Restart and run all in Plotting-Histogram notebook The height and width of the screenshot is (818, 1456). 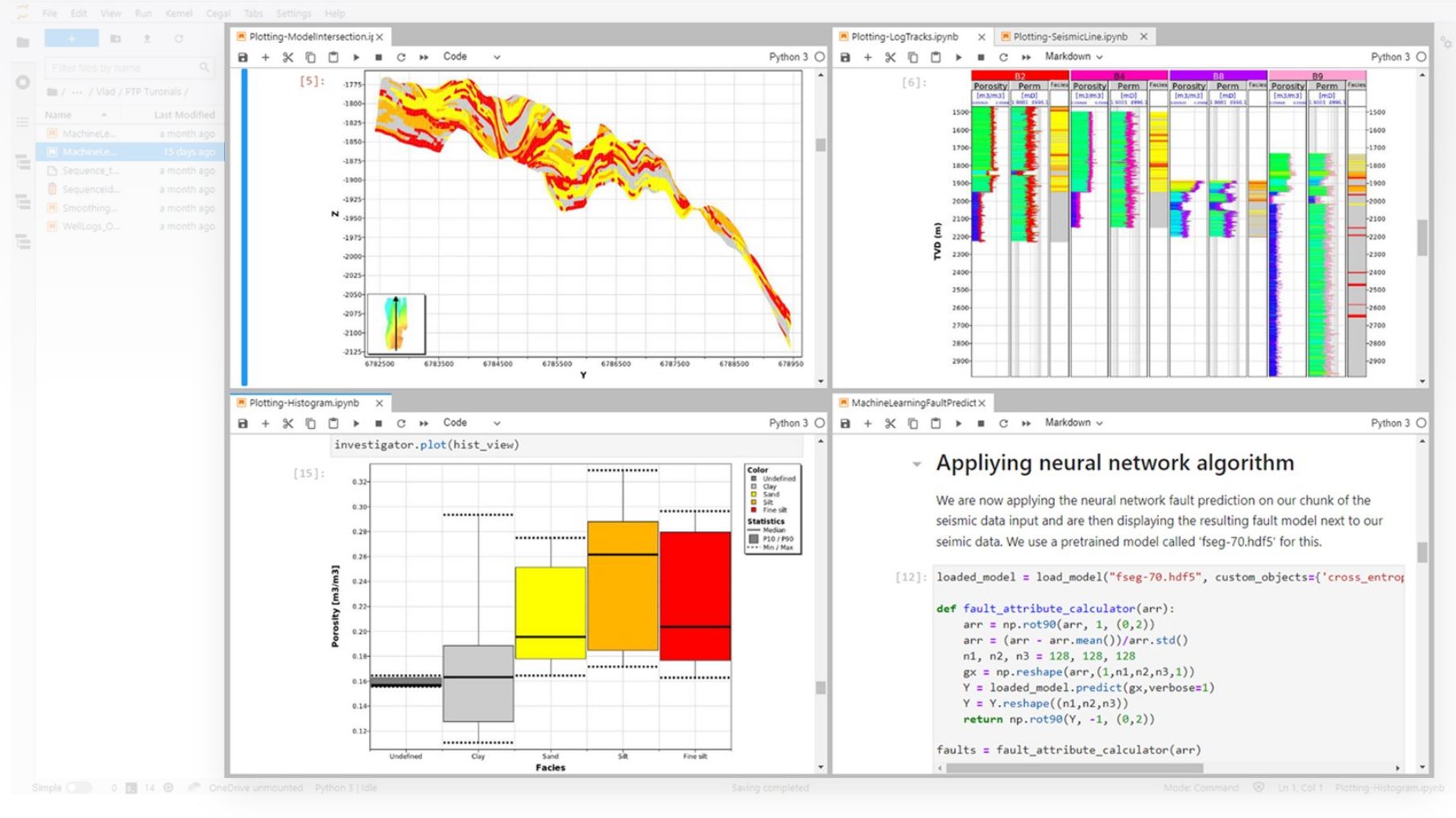(424, 423)
